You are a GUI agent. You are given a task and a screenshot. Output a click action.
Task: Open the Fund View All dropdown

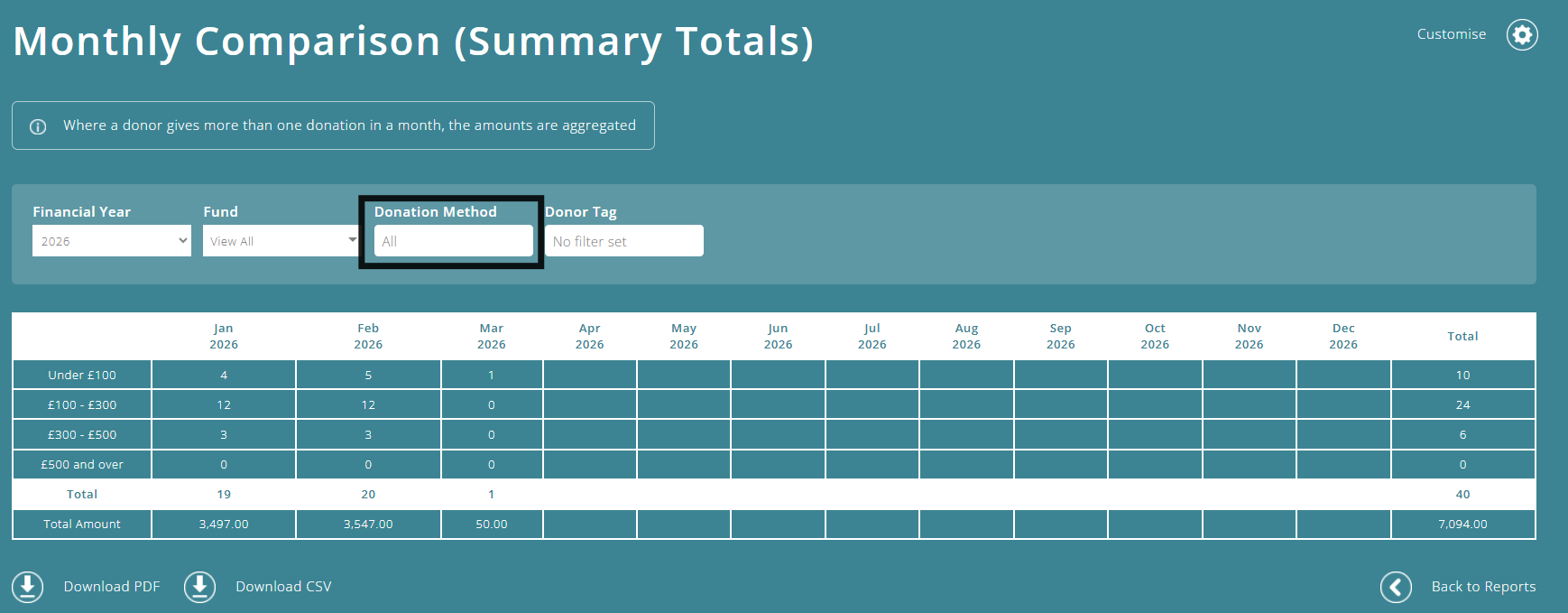(281, 241)
